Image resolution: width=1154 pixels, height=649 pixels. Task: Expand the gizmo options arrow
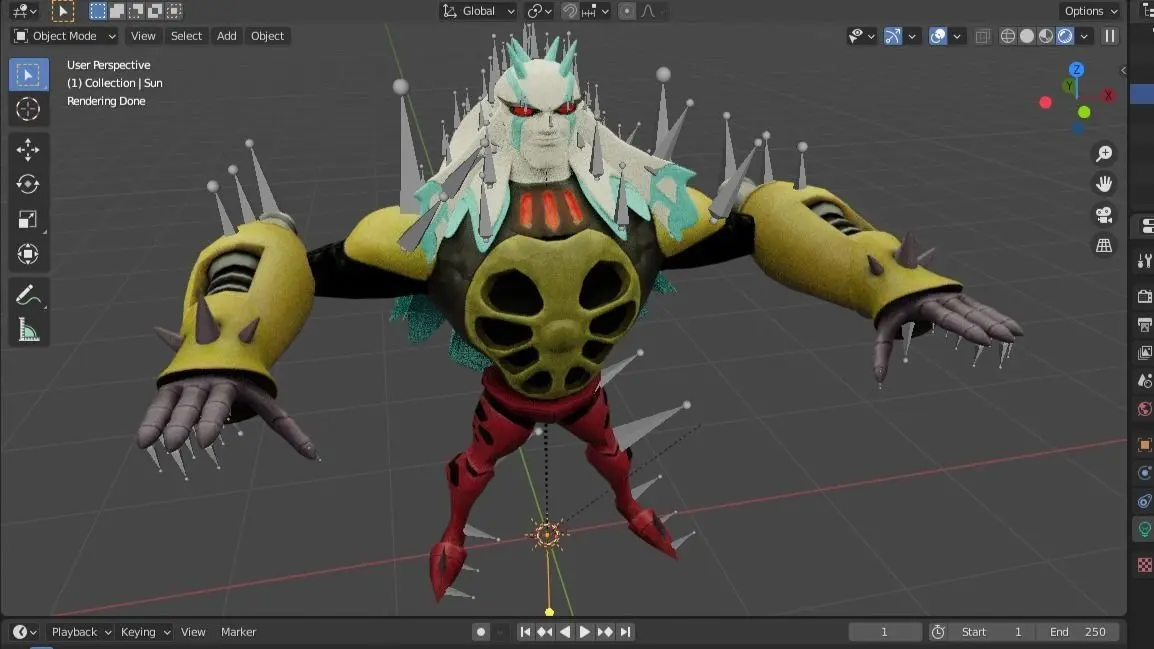click(x=912, y=36)
